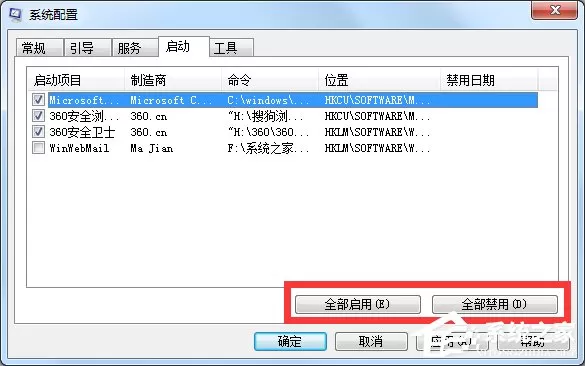Sort by the 启动项目 column header
This screenshot has width=585, height=366.
click(76, 80)
